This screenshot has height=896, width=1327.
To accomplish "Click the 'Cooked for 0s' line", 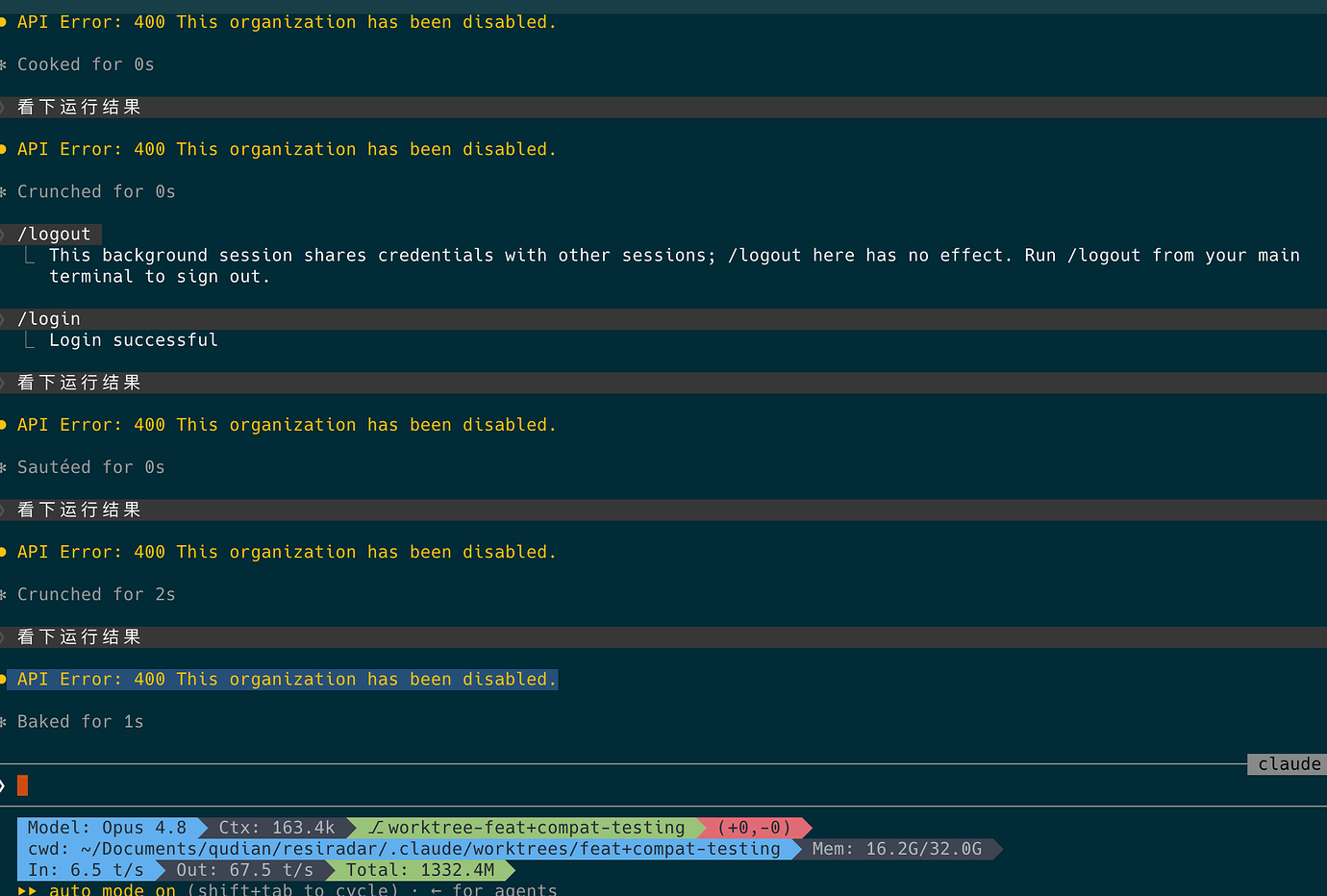I will pos(86,64).
